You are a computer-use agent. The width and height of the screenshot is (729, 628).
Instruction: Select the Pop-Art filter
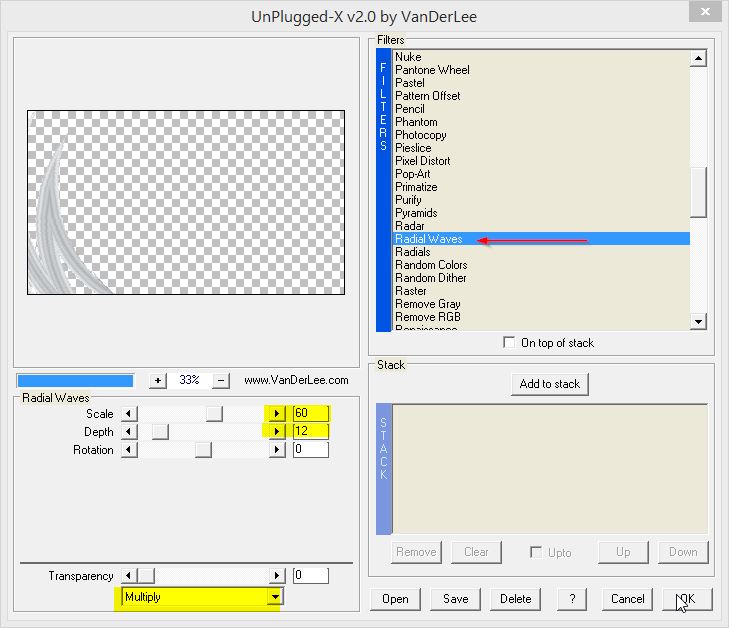pos(413,174)
